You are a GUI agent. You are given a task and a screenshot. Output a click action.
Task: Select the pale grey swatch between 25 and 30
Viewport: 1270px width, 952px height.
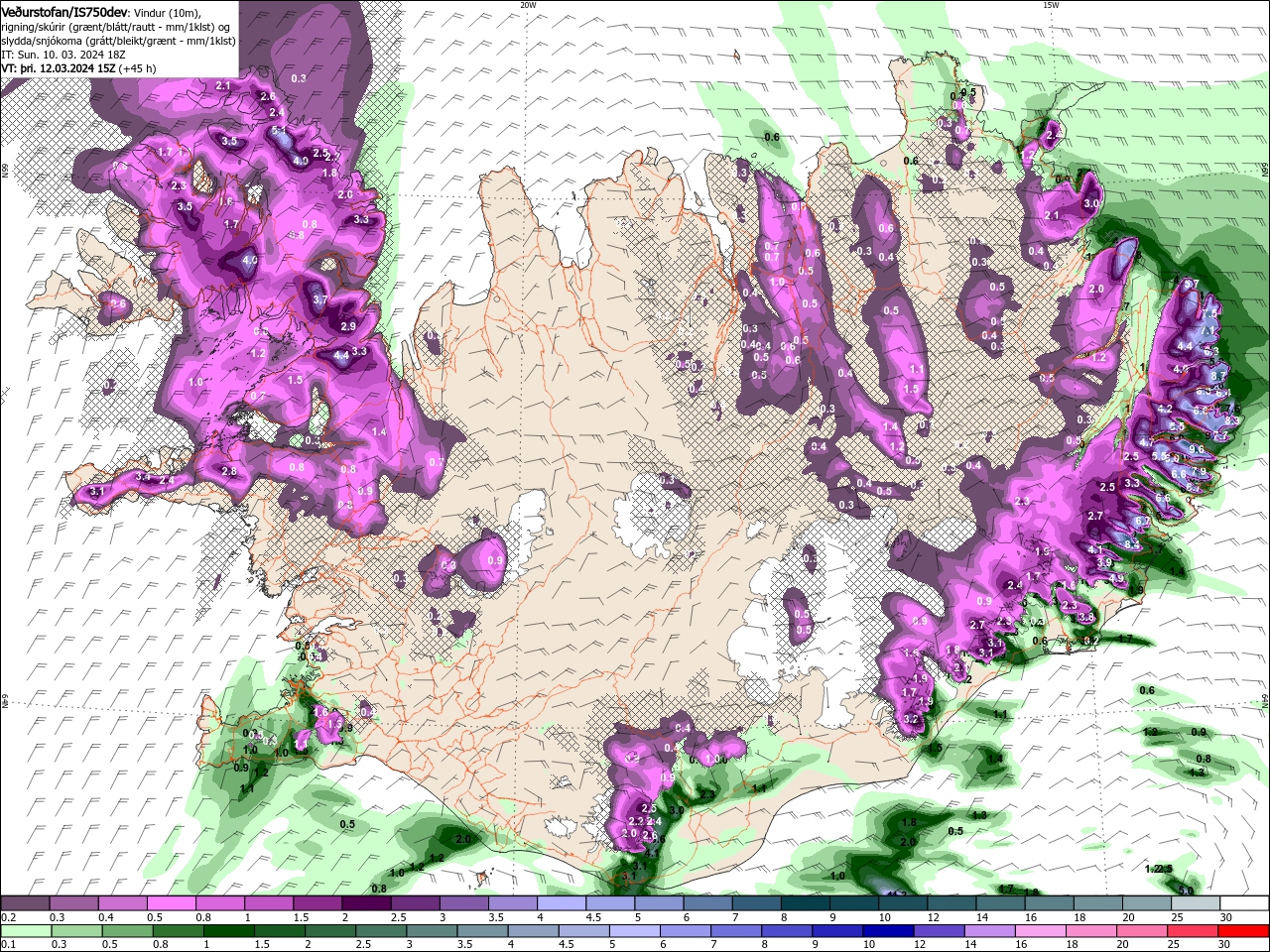coord(1197,902)
